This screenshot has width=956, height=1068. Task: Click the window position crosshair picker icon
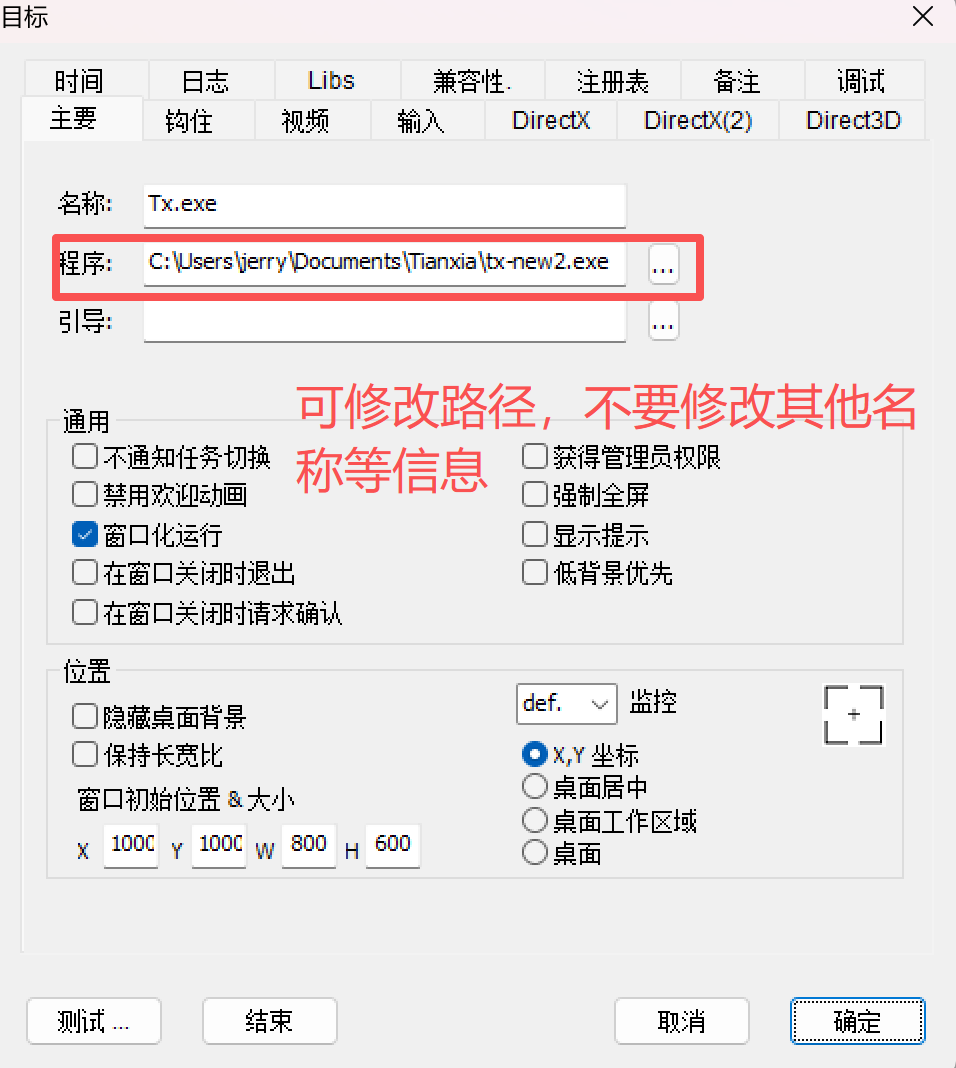(x=853, y=714)
